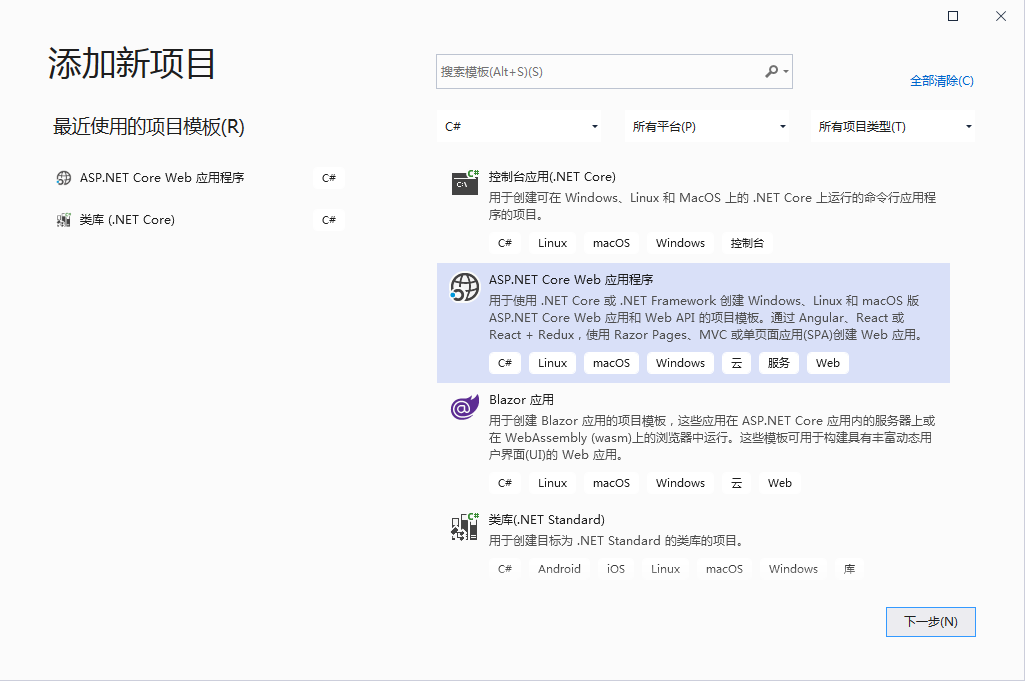The height and width of the screenshot is (681, 1025).
Task: Click the ASP.NET Core globe icon in recent templates
Action: click(63, 178)
